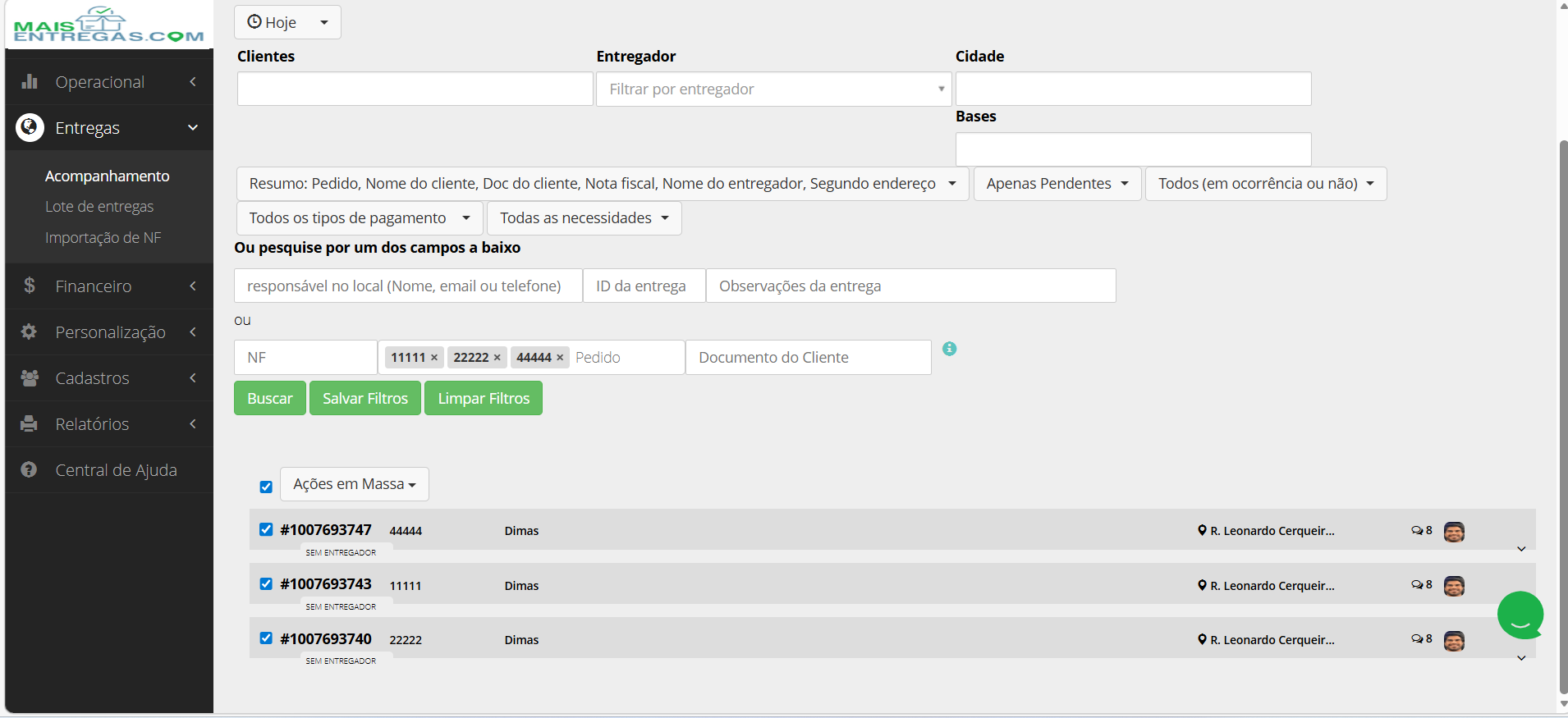Expand details of delivery #1007693740
This screenshot has height=718, width=1568.
(1521, 658)
